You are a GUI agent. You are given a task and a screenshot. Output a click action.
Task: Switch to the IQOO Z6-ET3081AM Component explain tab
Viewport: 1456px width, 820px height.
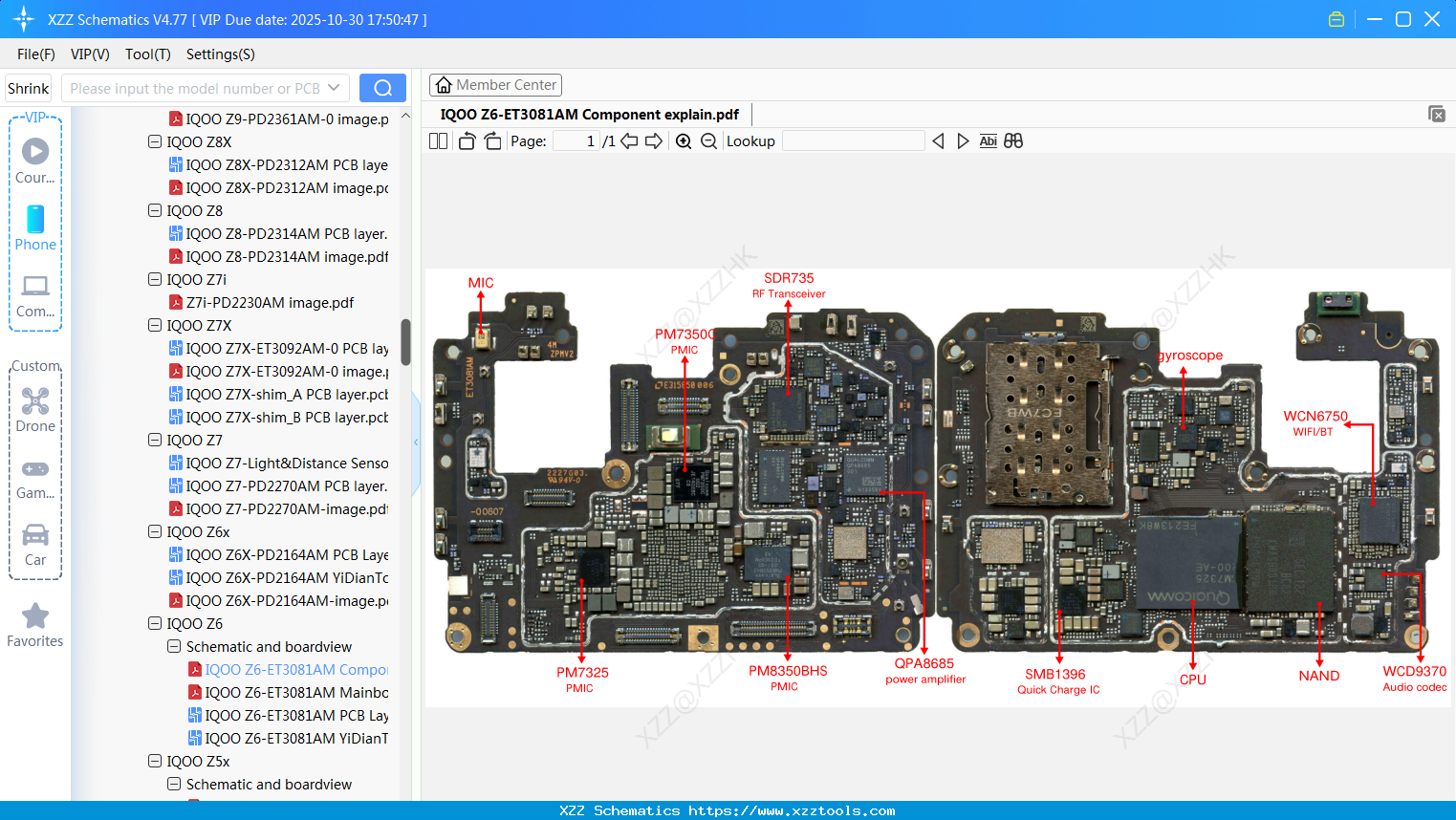point(589,114)
